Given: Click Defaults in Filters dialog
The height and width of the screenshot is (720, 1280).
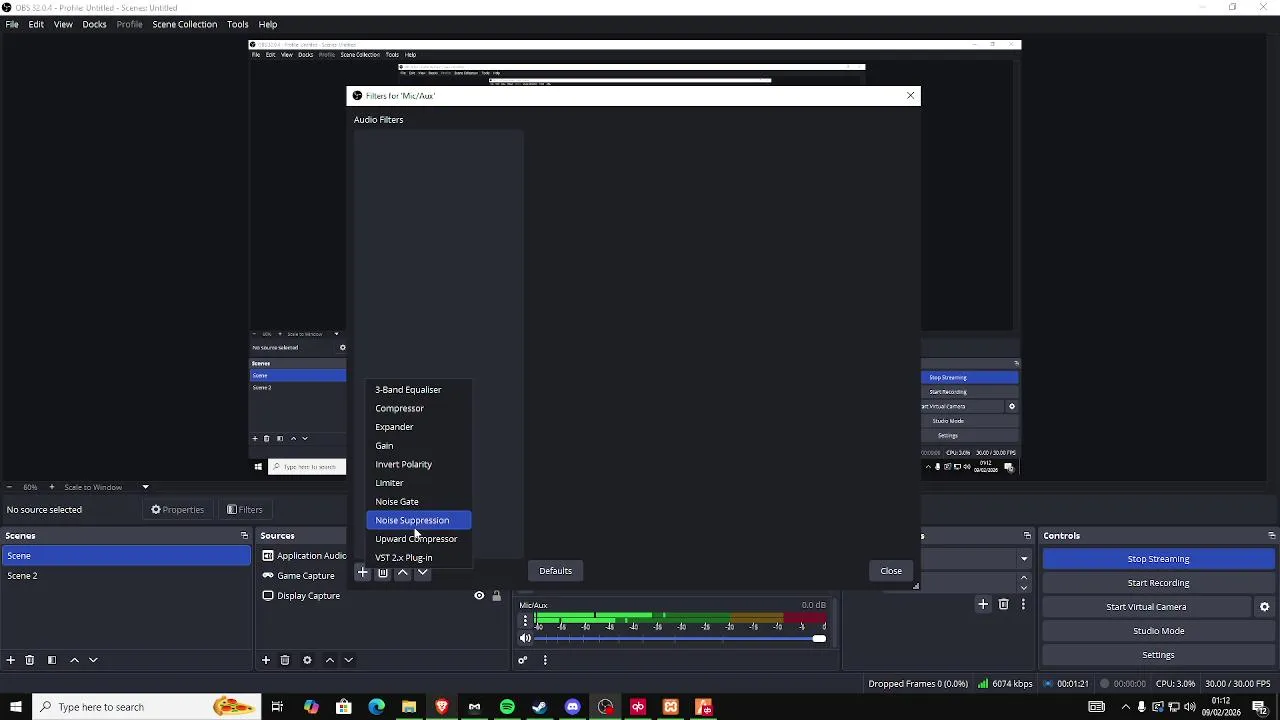Looking at the screenshot, I should pos(555,571).
